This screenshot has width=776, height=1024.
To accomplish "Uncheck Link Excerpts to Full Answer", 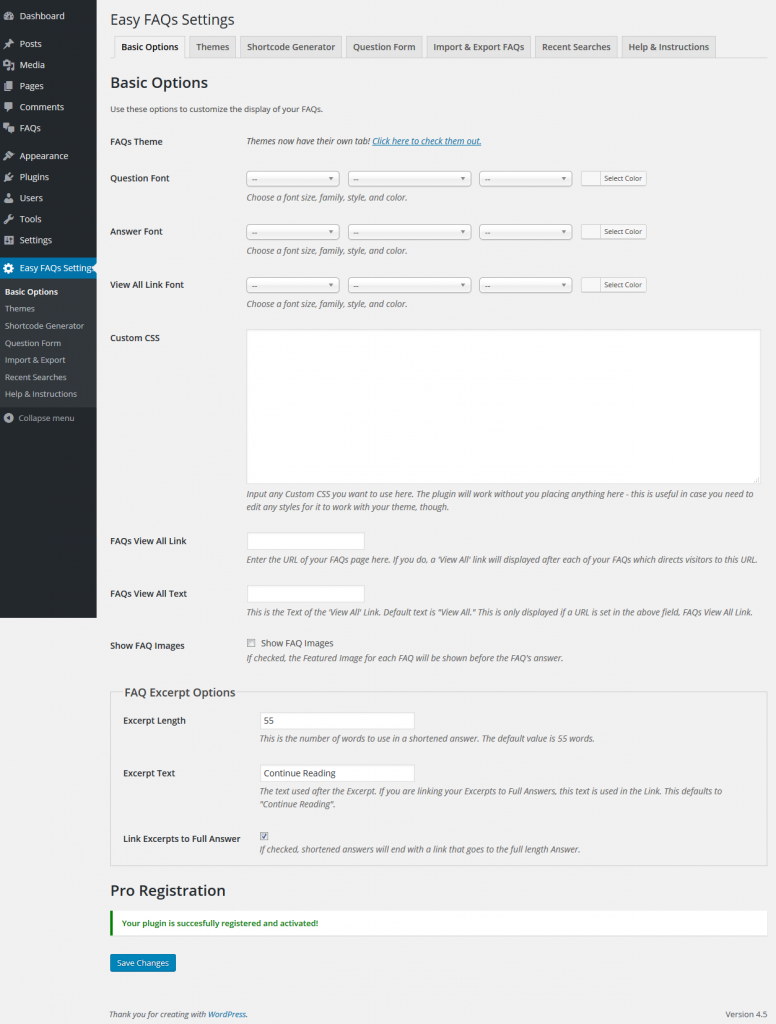I will click(264, 835).
